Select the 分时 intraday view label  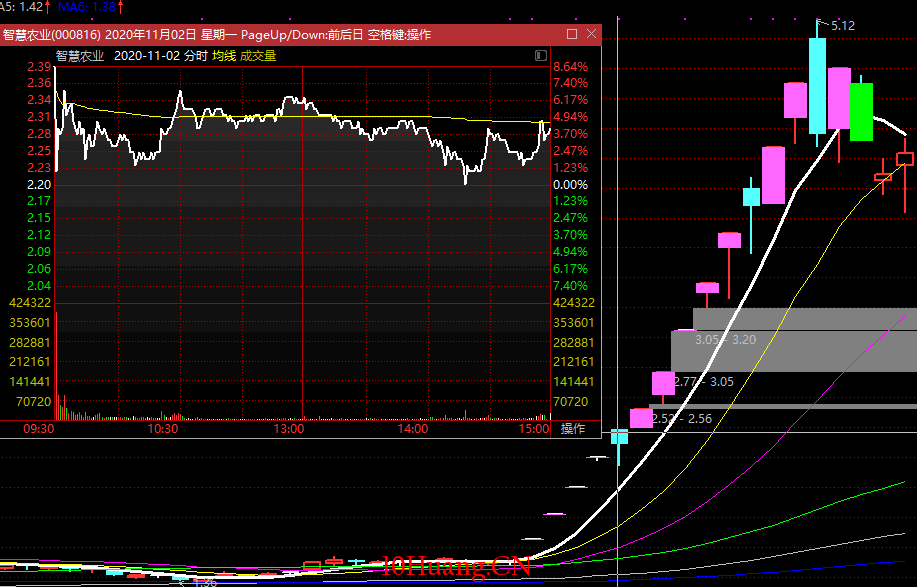click(196, 56)
